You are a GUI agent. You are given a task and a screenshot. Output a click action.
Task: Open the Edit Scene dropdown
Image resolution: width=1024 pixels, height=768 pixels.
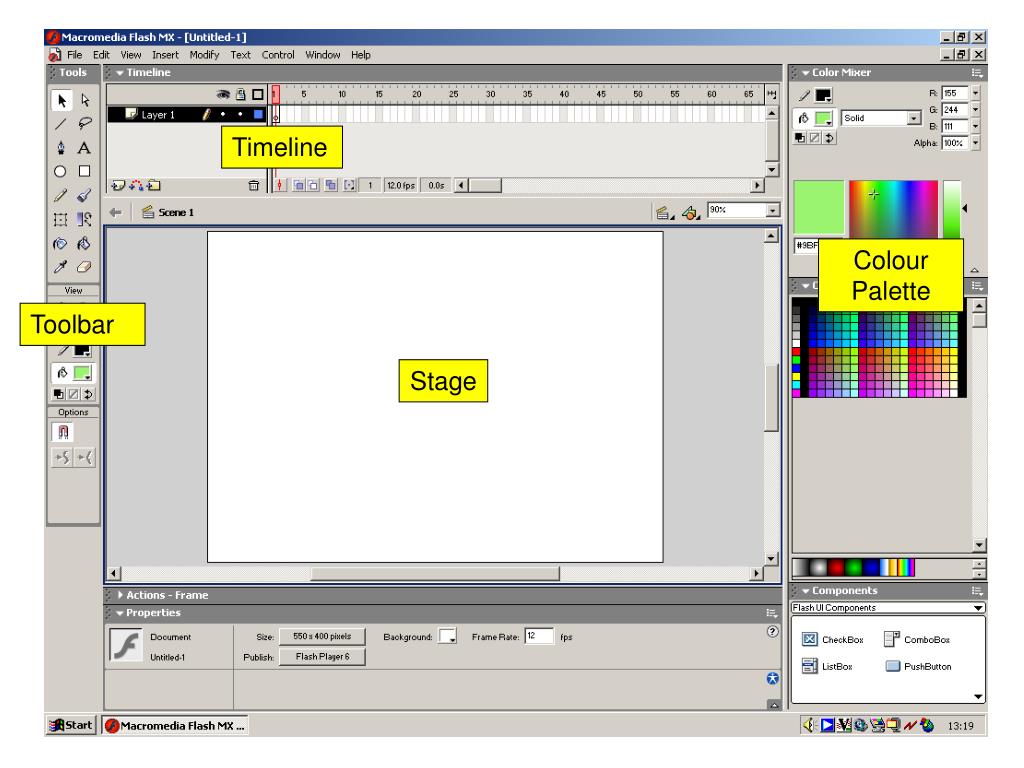[665, 212]
